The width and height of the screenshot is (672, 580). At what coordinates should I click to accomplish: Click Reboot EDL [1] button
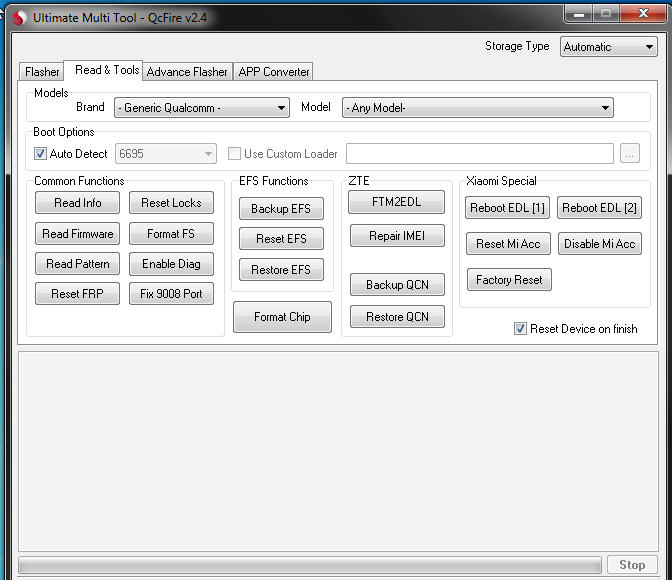coord(507,208)
